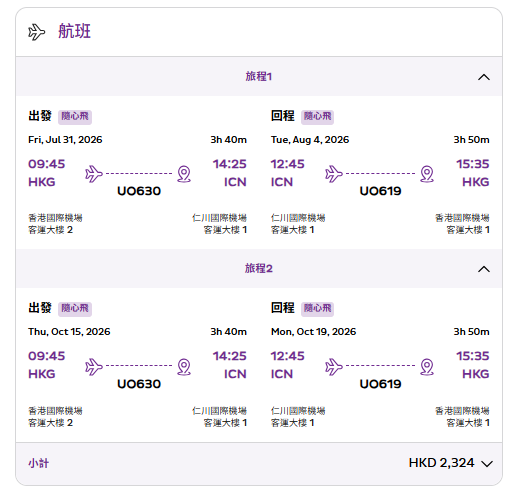Viewport: 507px width, 494px height.
Task: Click 回程 heading in 旅程1
Action: [283, 116]
